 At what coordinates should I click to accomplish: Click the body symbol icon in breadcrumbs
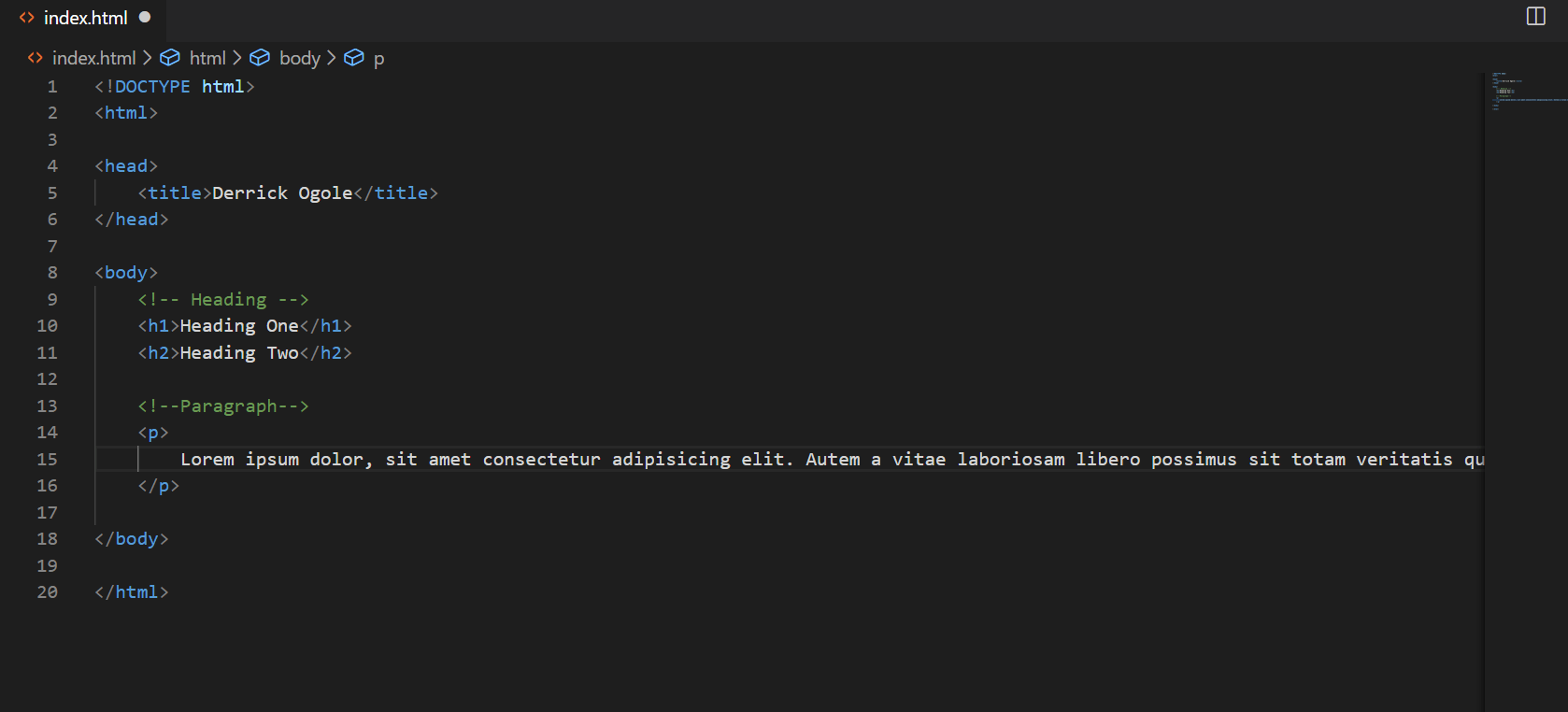click(260, 58)
